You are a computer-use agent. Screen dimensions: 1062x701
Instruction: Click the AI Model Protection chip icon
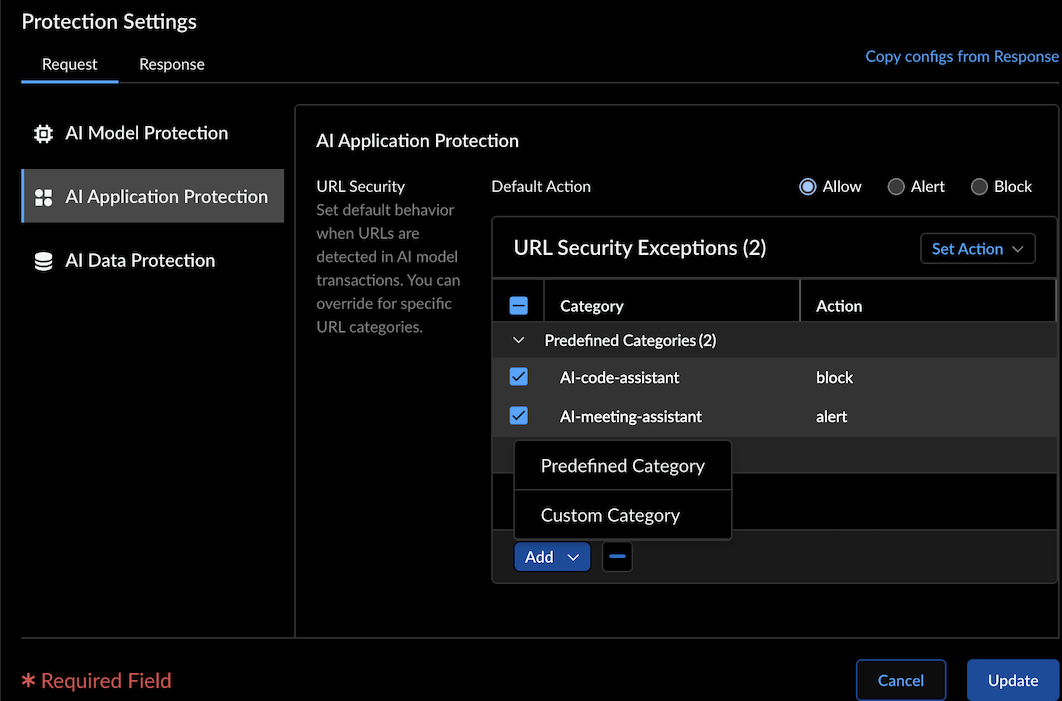coord(44,134)
